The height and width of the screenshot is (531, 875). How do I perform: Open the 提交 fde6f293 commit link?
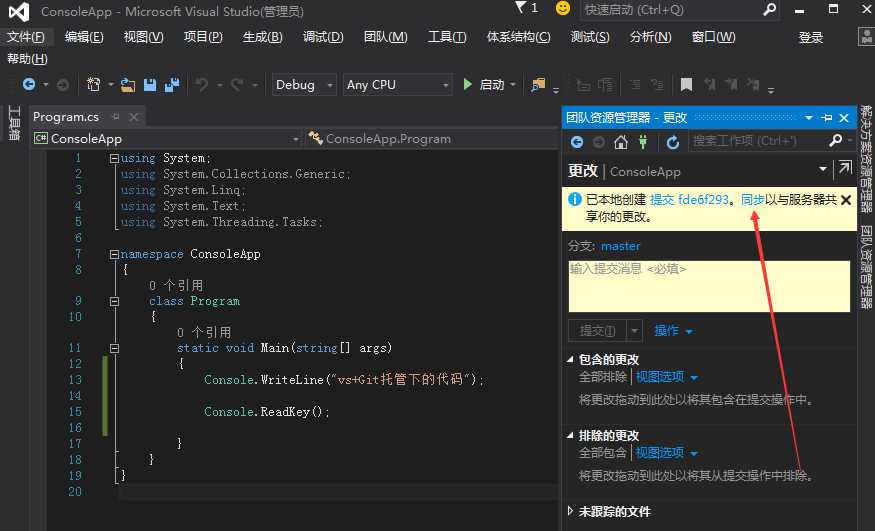click(x=689, y=200)
